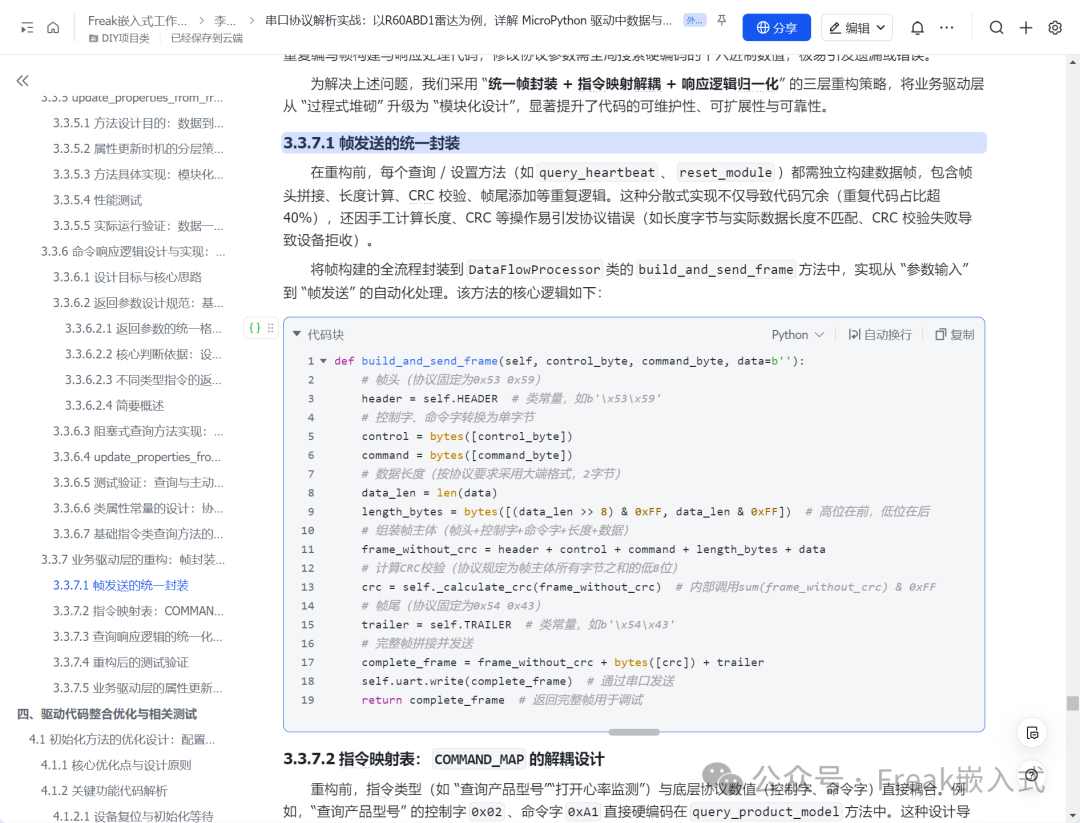1080x823 pixels.
Task: Collapse the 代码块 code block triangle
Action: [297, 334]
